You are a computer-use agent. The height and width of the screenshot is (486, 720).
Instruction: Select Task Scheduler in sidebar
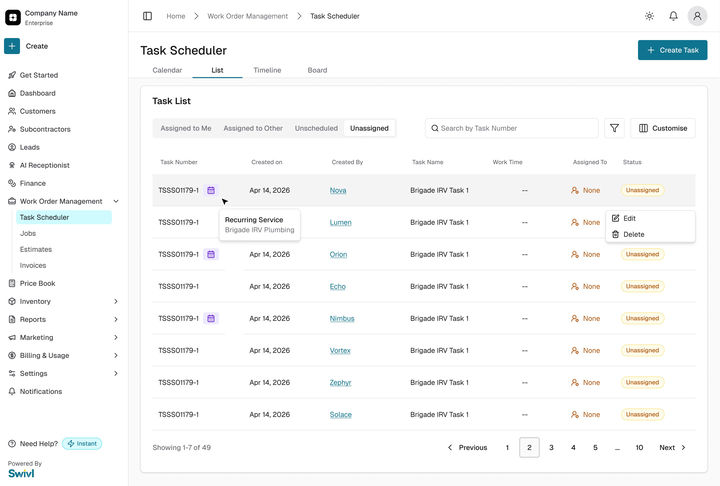click(x=64, y=217)
